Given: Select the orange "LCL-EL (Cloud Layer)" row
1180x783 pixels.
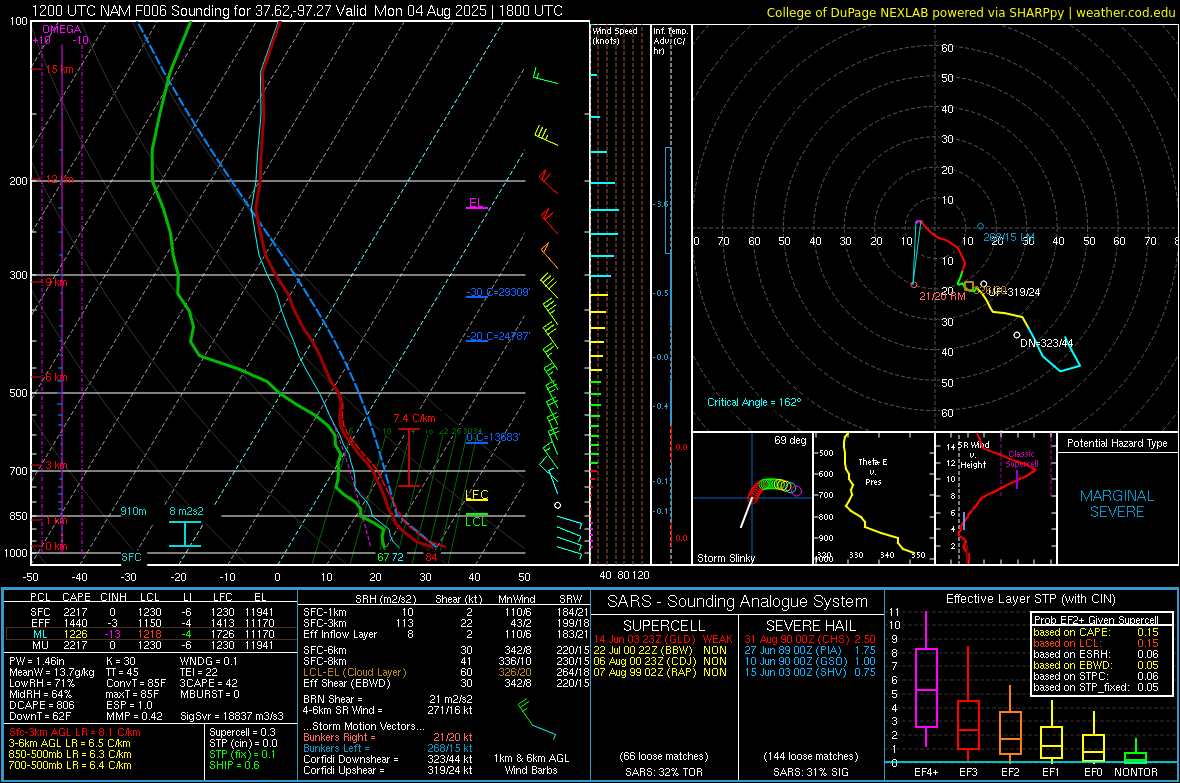Looking at the screenshot, I should pyautogui.click(x=446, y=672).
